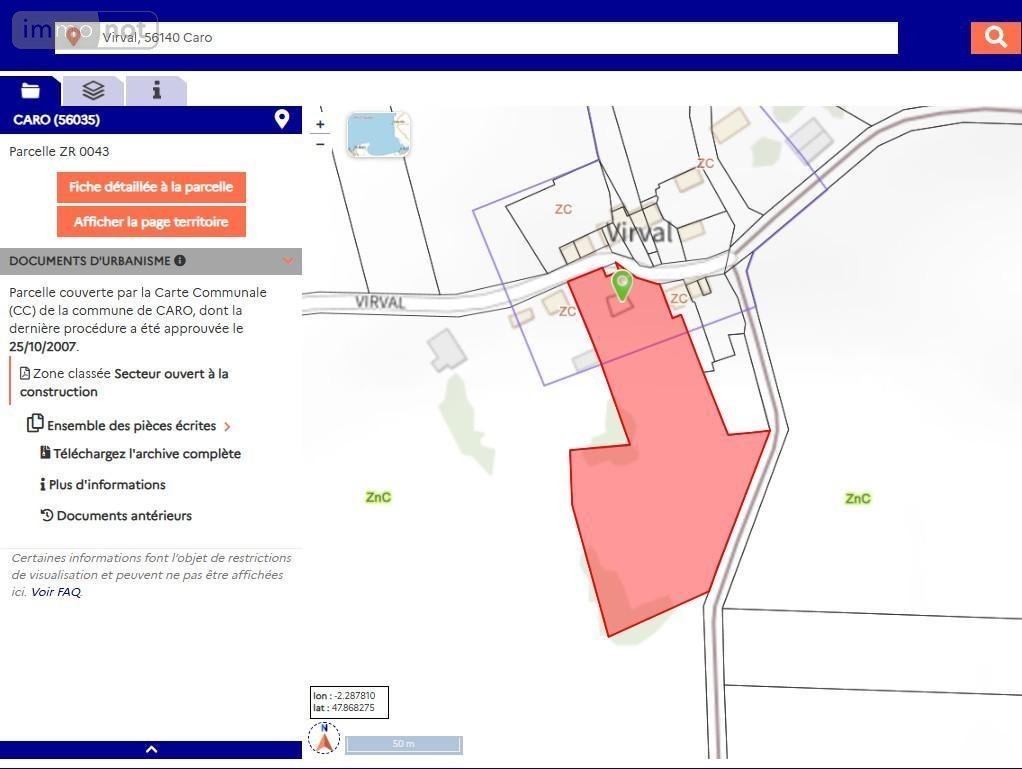The image size is (1022, 769).
Task: Zoom in on the map
Action: (320, 125)
